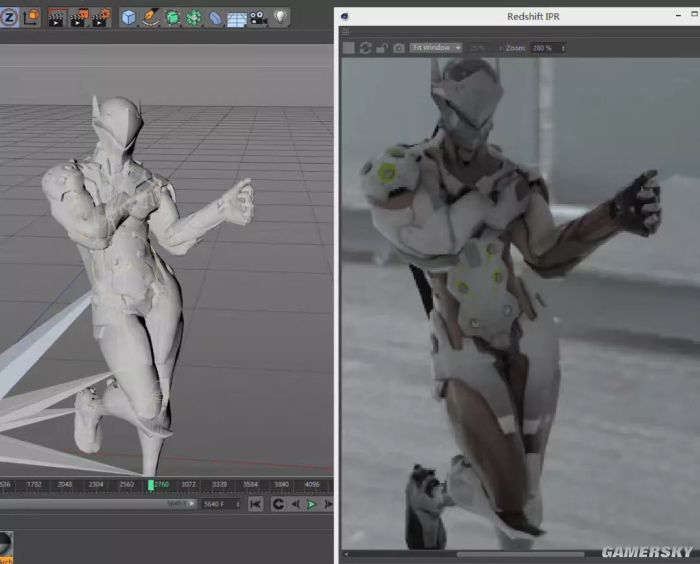The width and height of the screenshot is (700, 564).
Task: Maximize the Redshift IPR window
Action: [x=694, y=14]
